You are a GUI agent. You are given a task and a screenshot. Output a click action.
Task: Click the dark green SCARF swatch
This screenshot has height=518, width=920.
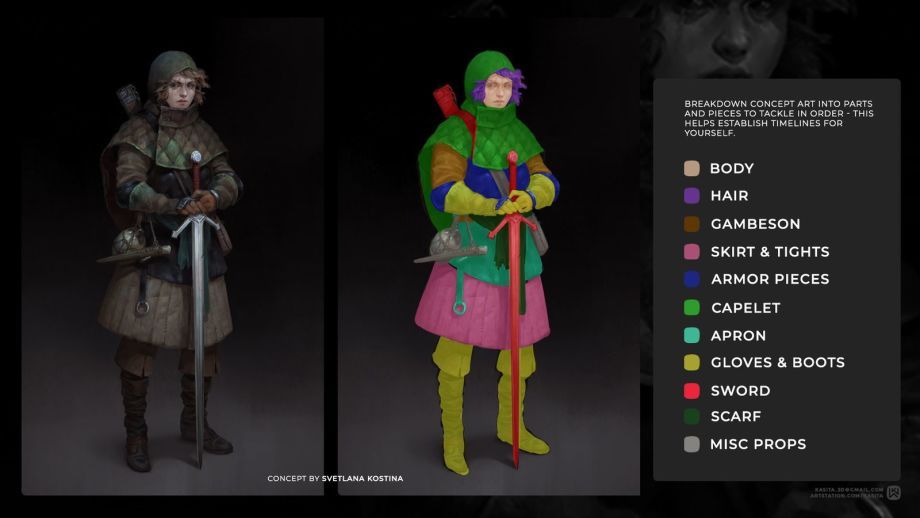[x=692, y=417]
